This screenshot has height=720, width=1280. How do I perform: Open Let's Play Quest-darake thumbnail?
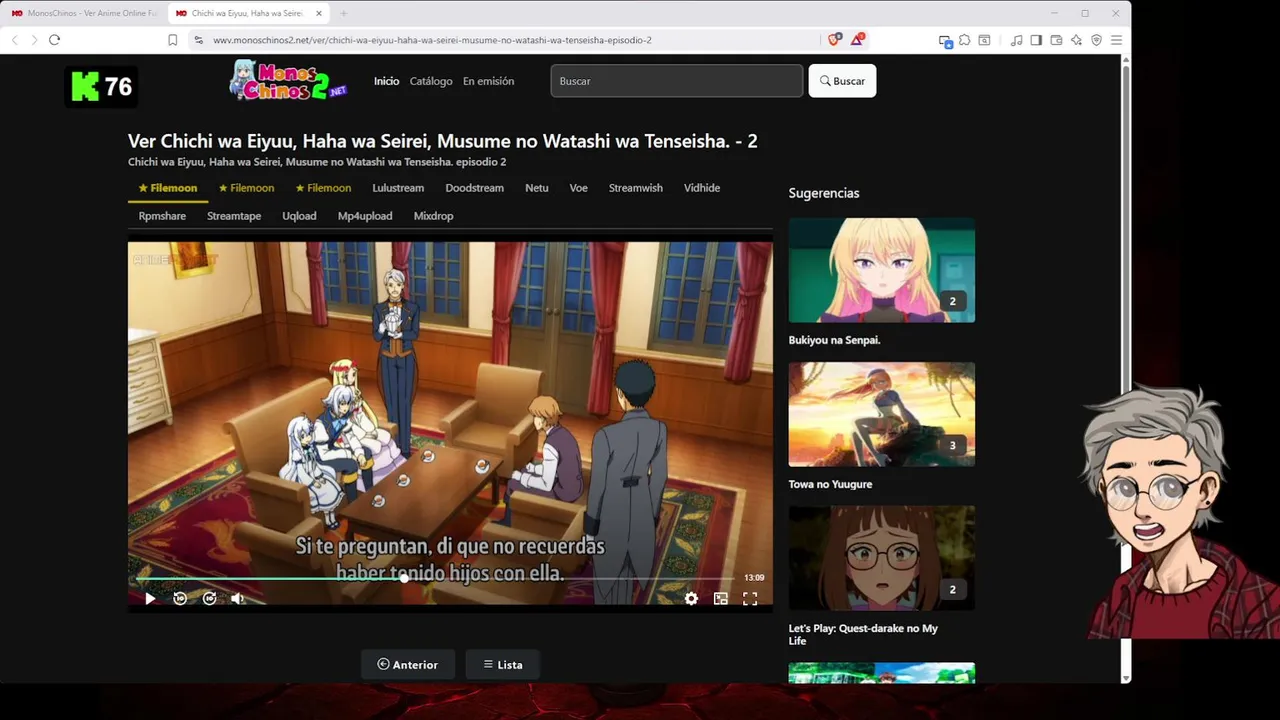point(881,558)
